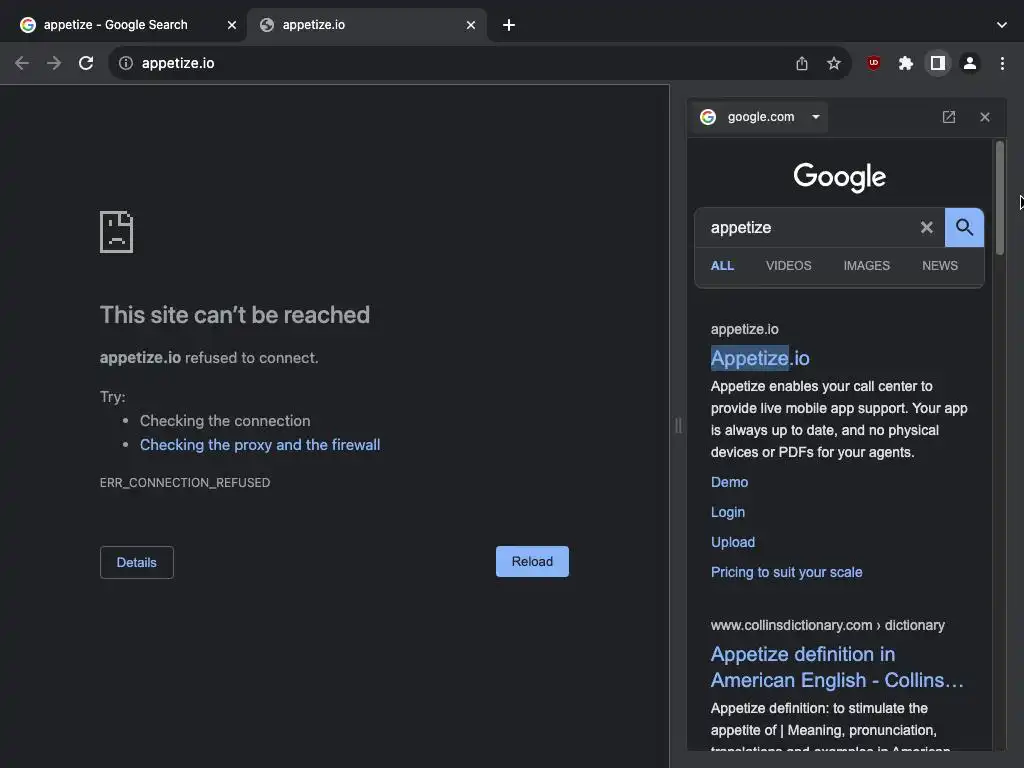Image resolution: width=1024 pixels, height=768 pixels.
Task: Click the browser Back arrow
Action: pos(22,63)
